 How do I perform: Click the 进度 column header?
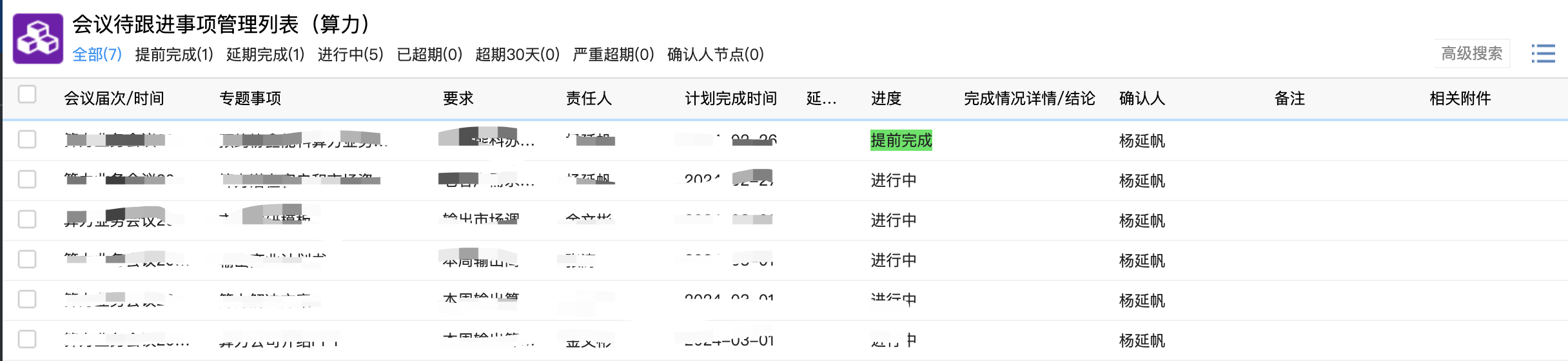tap(886, 99)
